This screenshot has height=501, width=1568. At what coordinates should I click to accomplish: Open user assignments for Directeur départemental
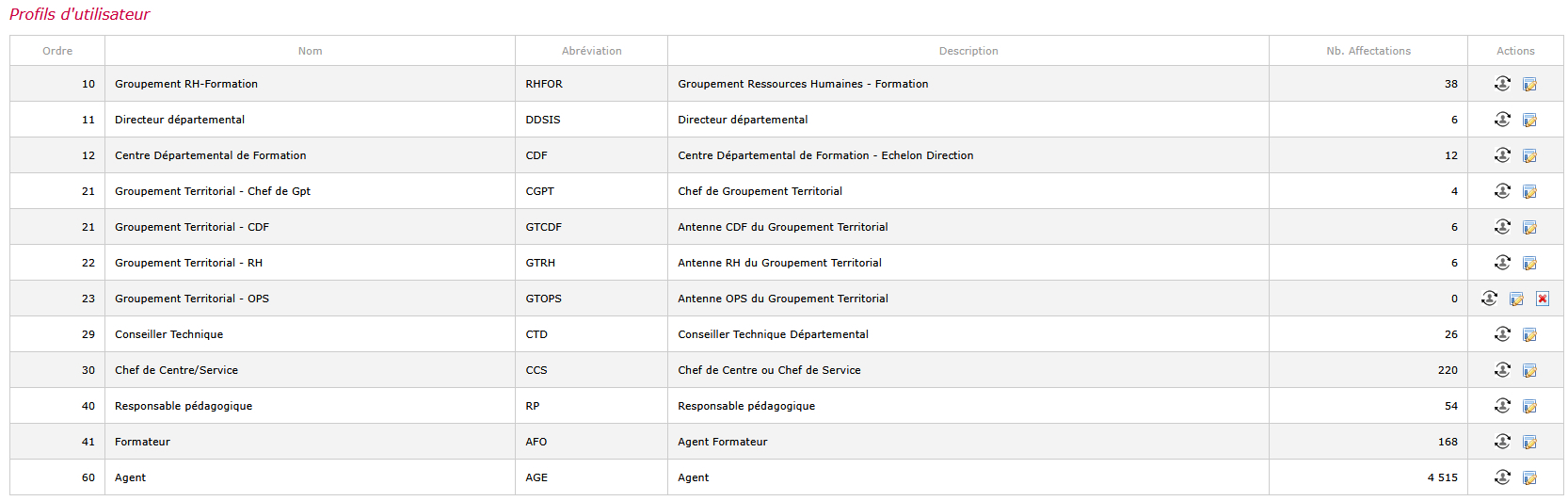click(1502, 120)
